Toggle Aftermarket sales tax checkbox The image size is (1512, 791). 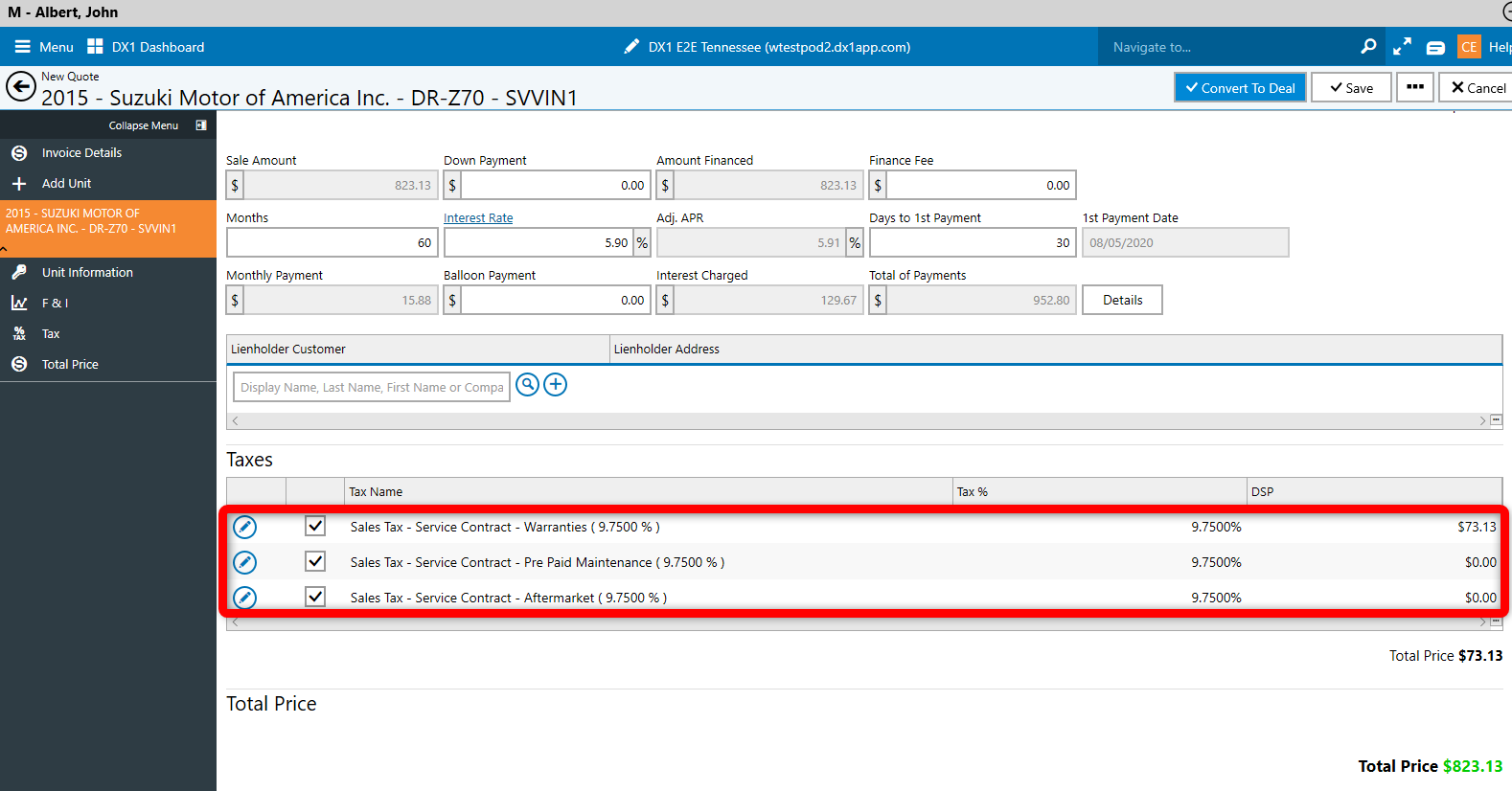(x=315, y=598)
